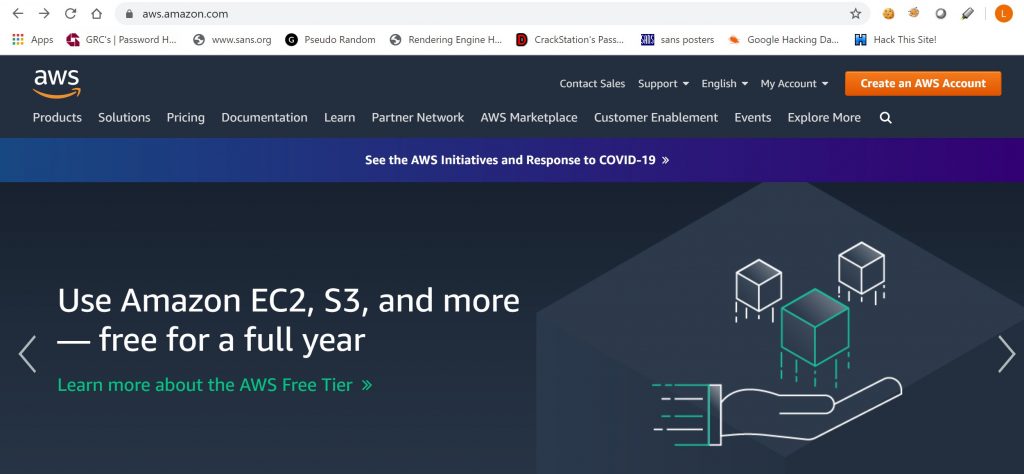
Task: Expand the Support dropdown
Action: [664, 84]
